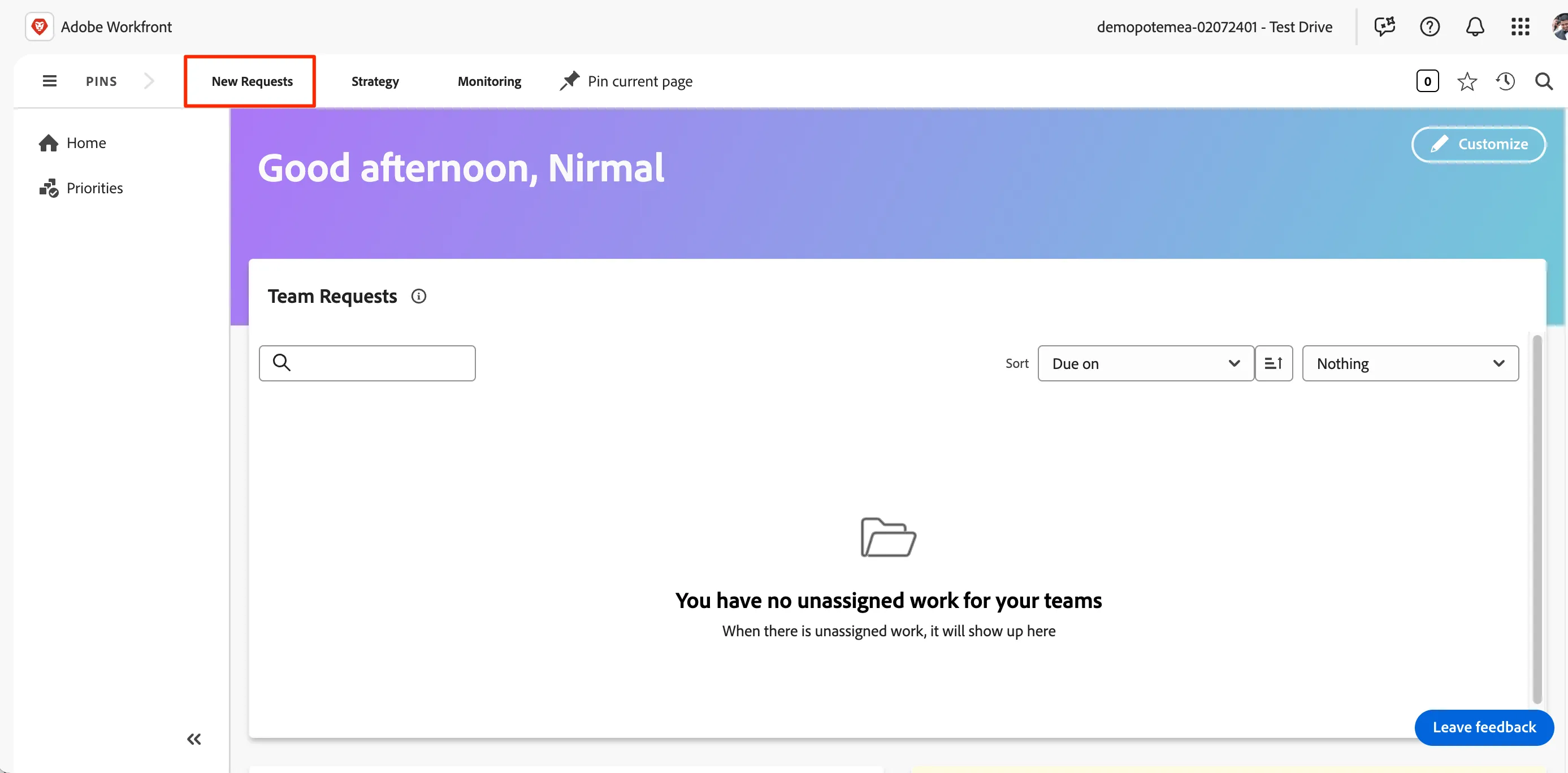1568x773 pixels.
Task: Show Team Requests info tooltip icon
Action: [x=419, y=297]
